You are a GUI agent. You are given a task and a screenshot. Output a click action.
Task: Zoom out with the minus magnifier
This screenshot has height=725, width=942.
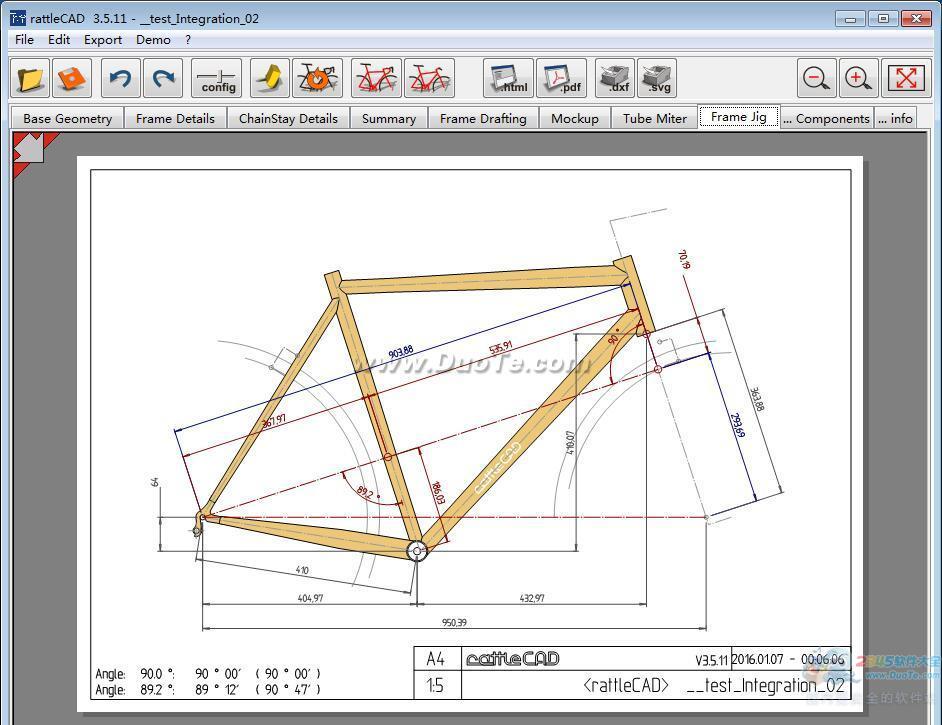click(x=816, y=78)
